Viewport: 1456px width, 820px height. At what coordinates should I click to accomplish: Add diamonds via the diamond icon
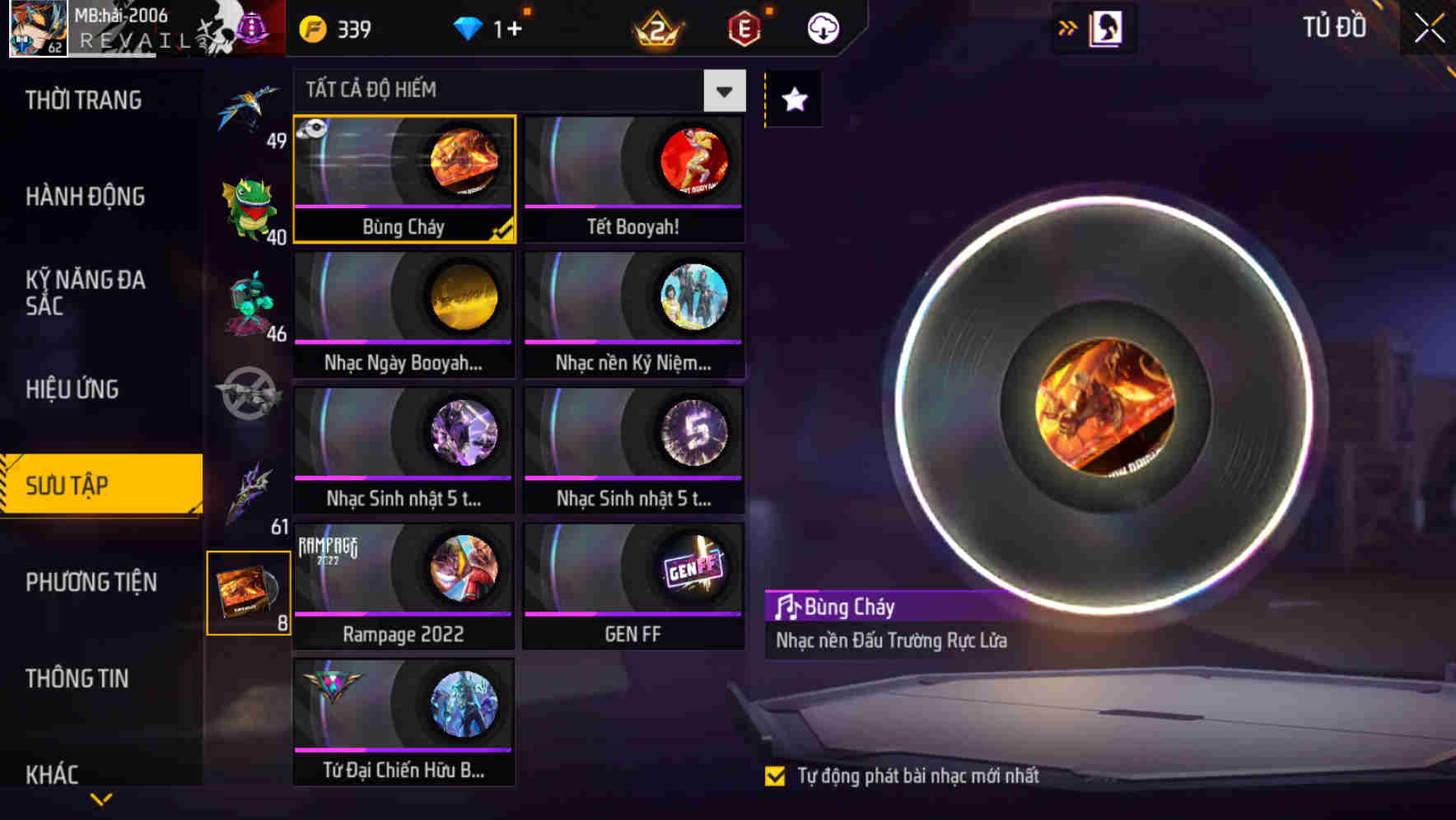point(468,30)
